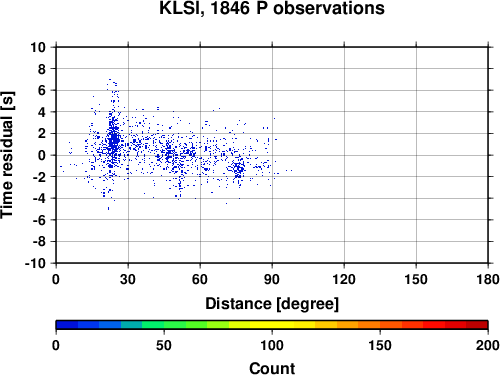Click the colorbar tick label '200'

tap(488, 345)
